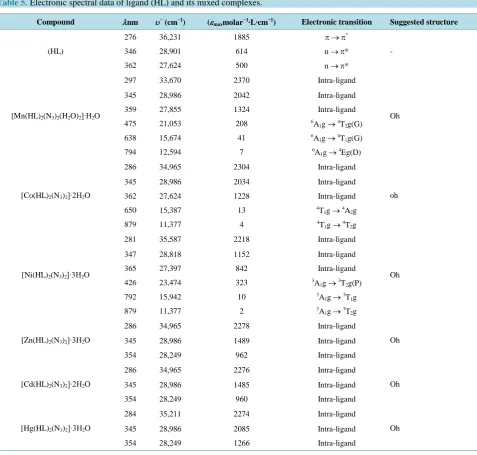477x455 pixels.
Task: Click the absorptivity value 1485
Action: point(241,385)
